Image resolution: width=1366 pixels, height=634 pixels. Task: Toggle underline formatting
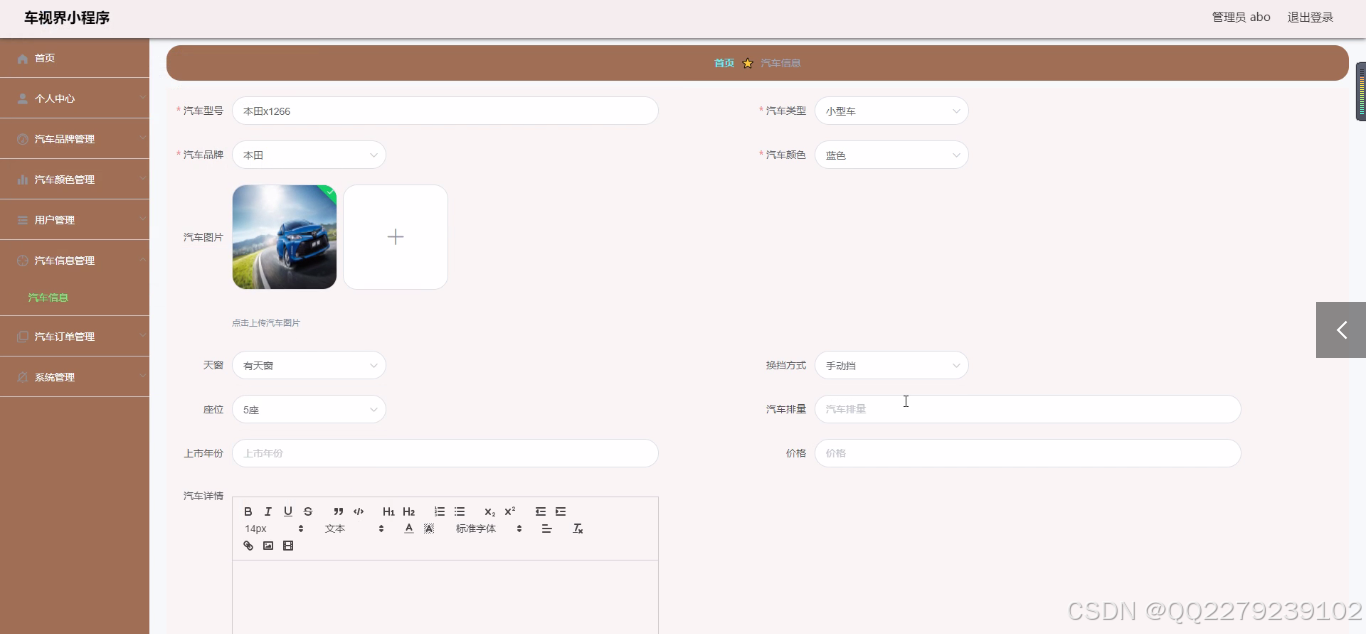coord(288,511)
